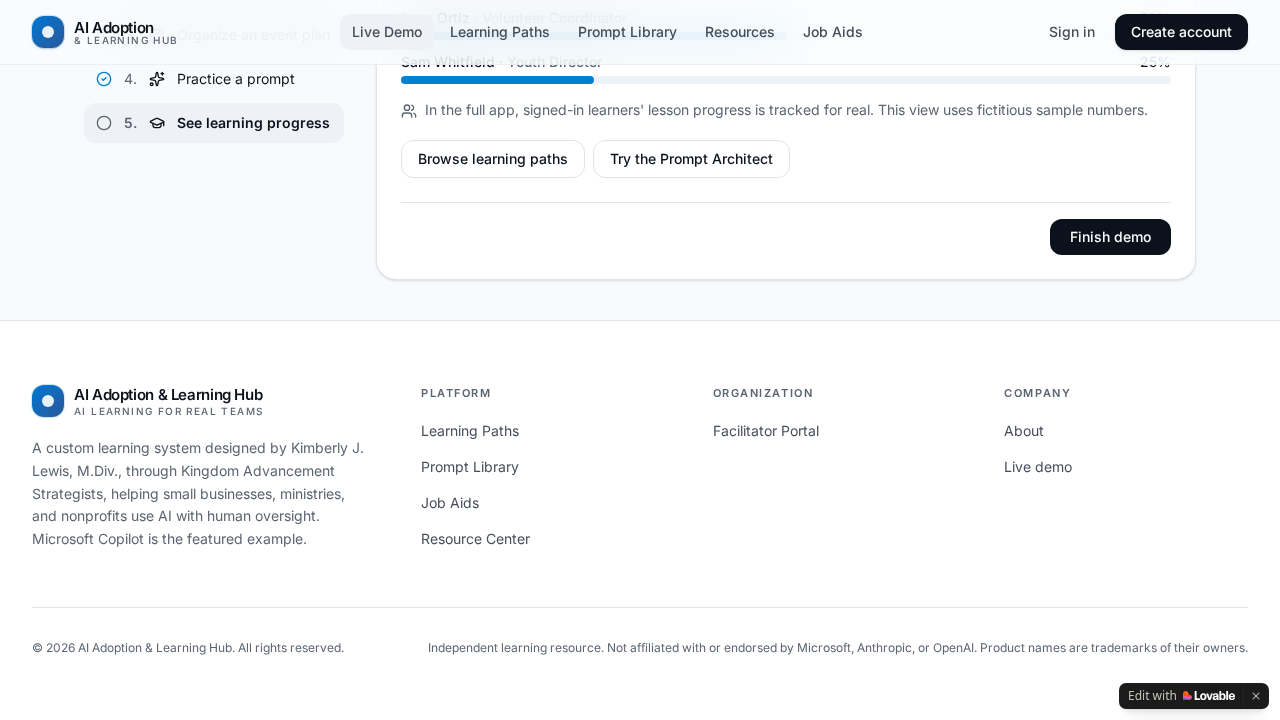This screenshot has height=720, width=1280.
Task: Open footer Job Aids link
Action: 450,503
